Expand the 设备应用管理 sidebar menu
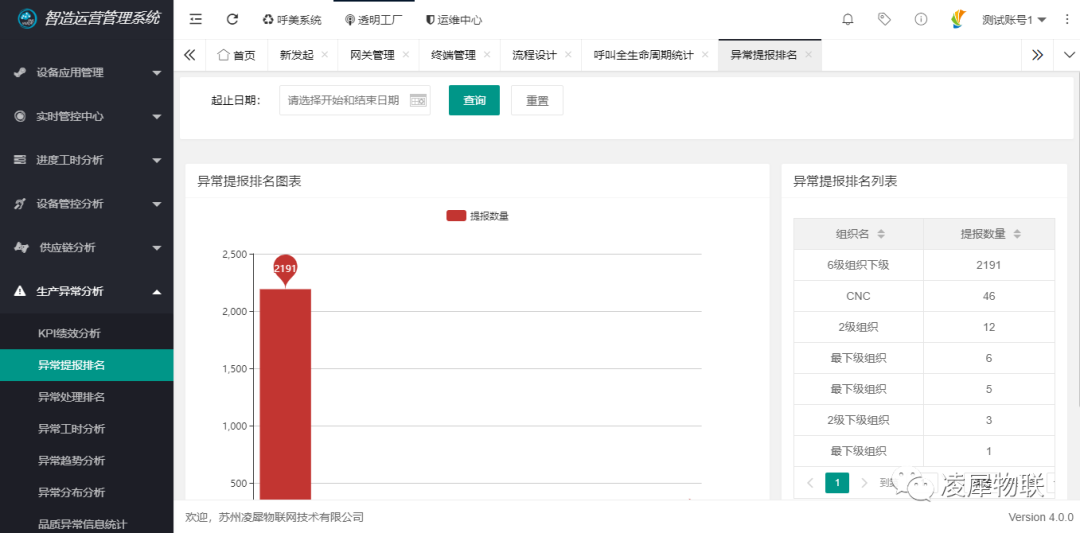Image resolution: width=1080 pixels, height=533 pixels. [x=86, y=72]
